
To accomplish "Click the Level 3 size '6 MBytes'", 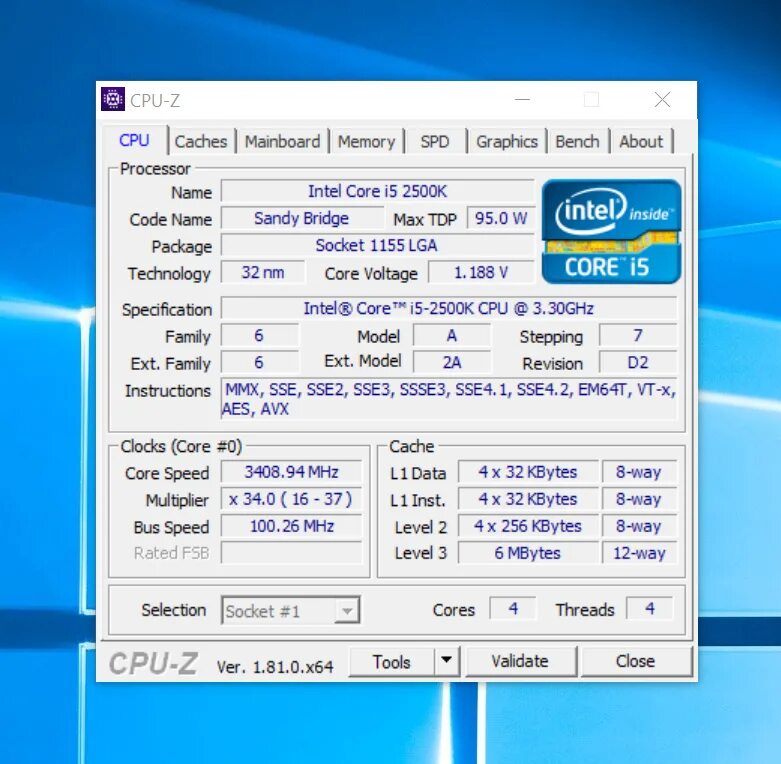I will pos(528,552).
